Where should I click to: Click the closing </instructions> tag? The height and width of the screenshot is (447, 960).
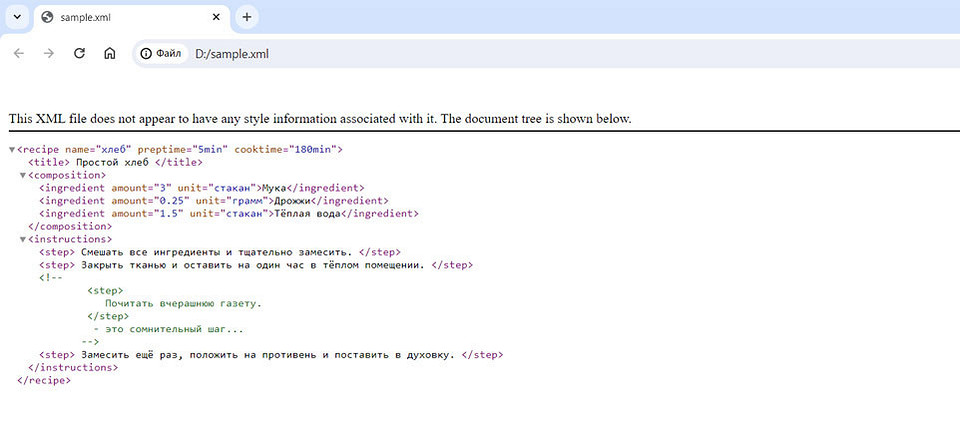(x=73, y=367)
